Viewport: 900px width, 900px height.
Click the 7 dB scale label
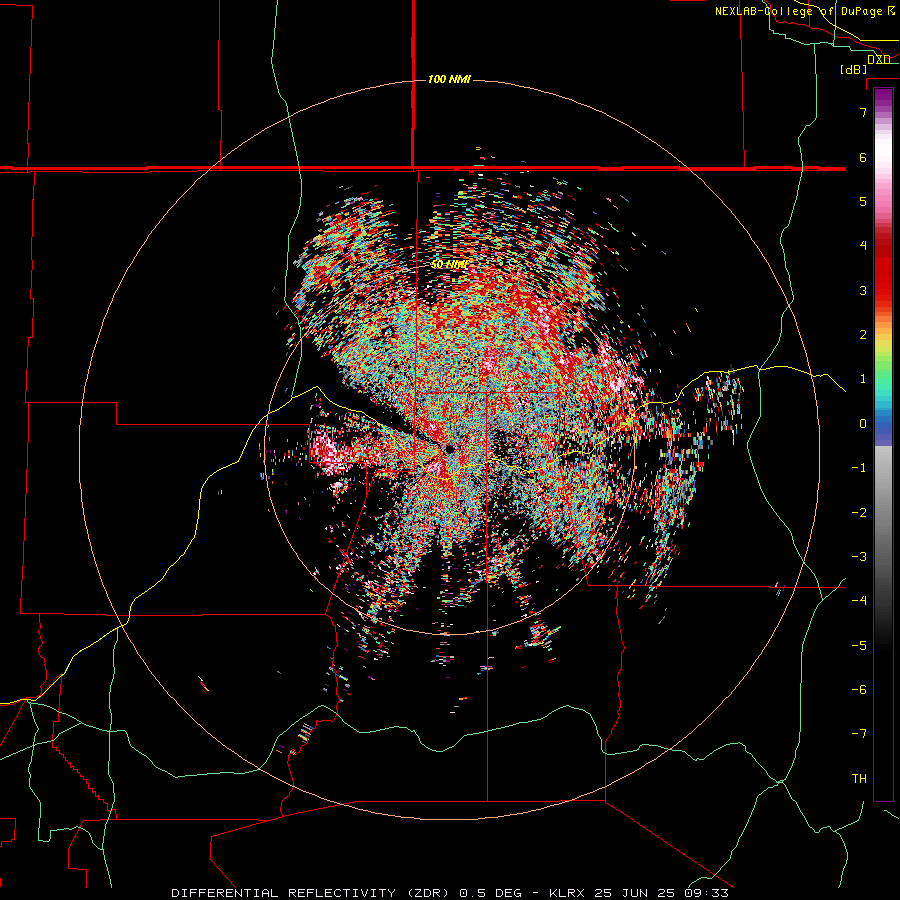(863, 112)
